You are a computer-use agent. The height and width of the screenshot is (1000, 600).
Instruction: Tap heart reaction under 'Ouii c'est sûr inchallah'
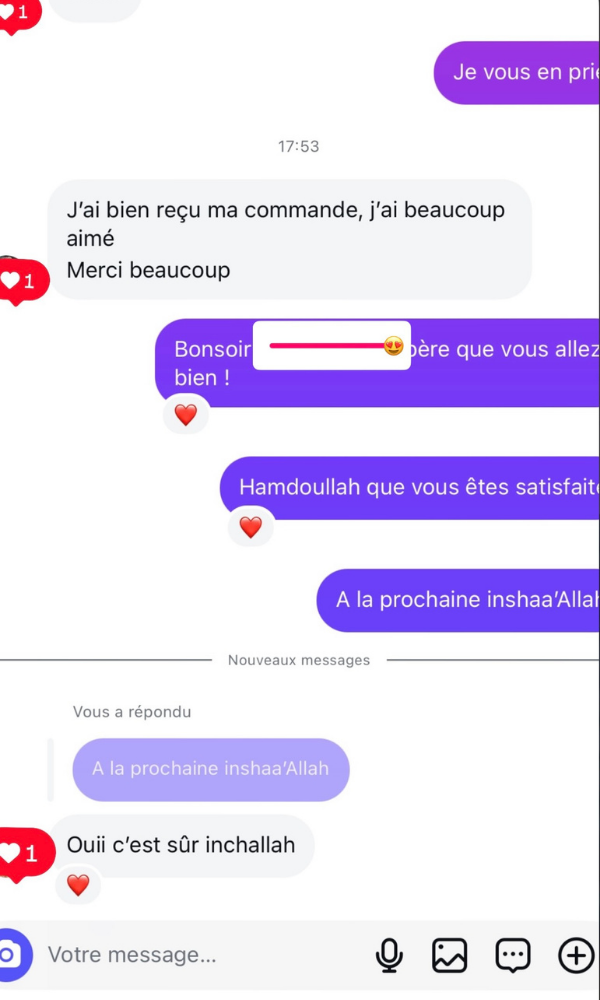[78, 885]
